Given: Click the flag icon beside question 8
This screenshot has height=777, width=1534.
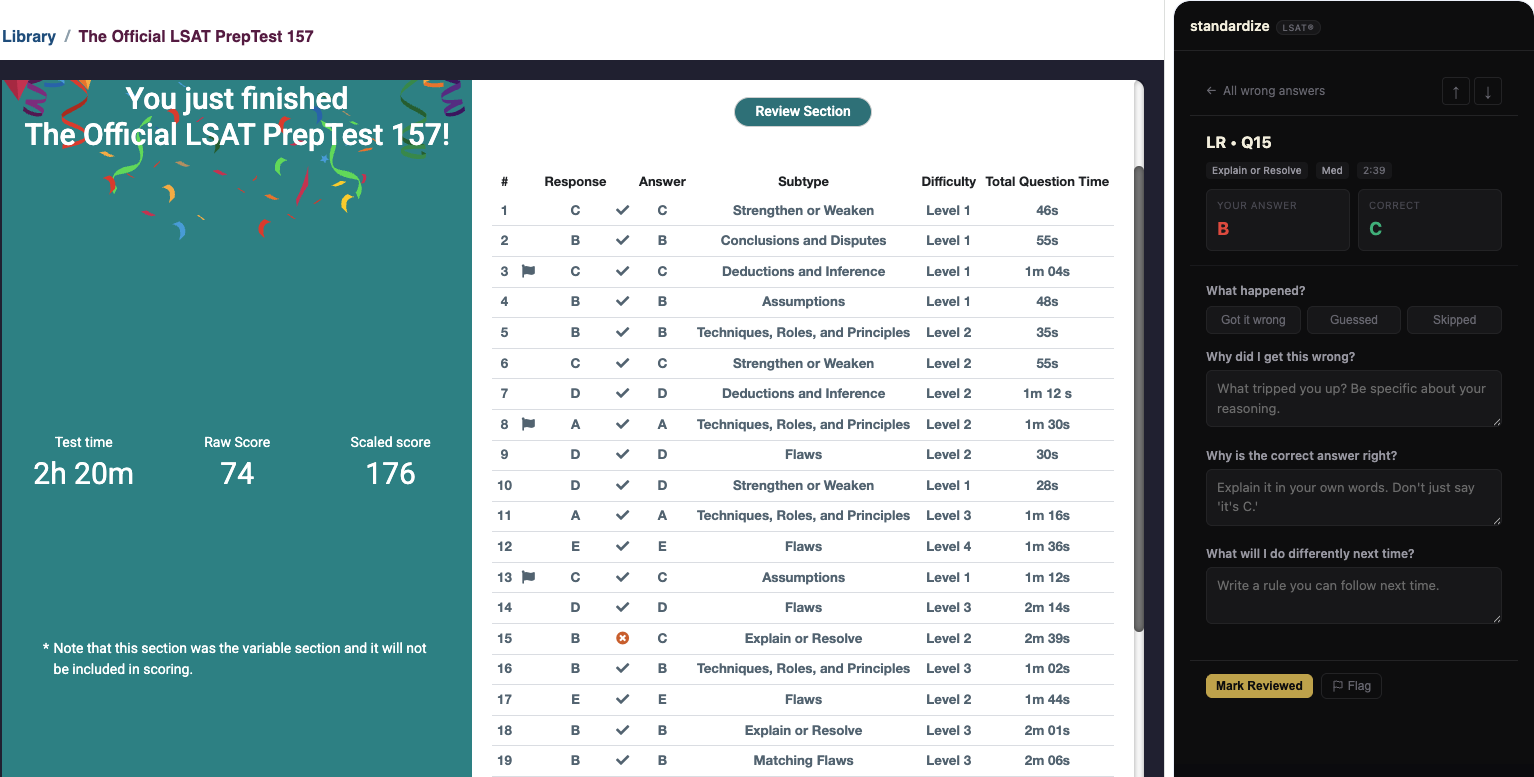Looking at the screenshot, I should (527, 424).
